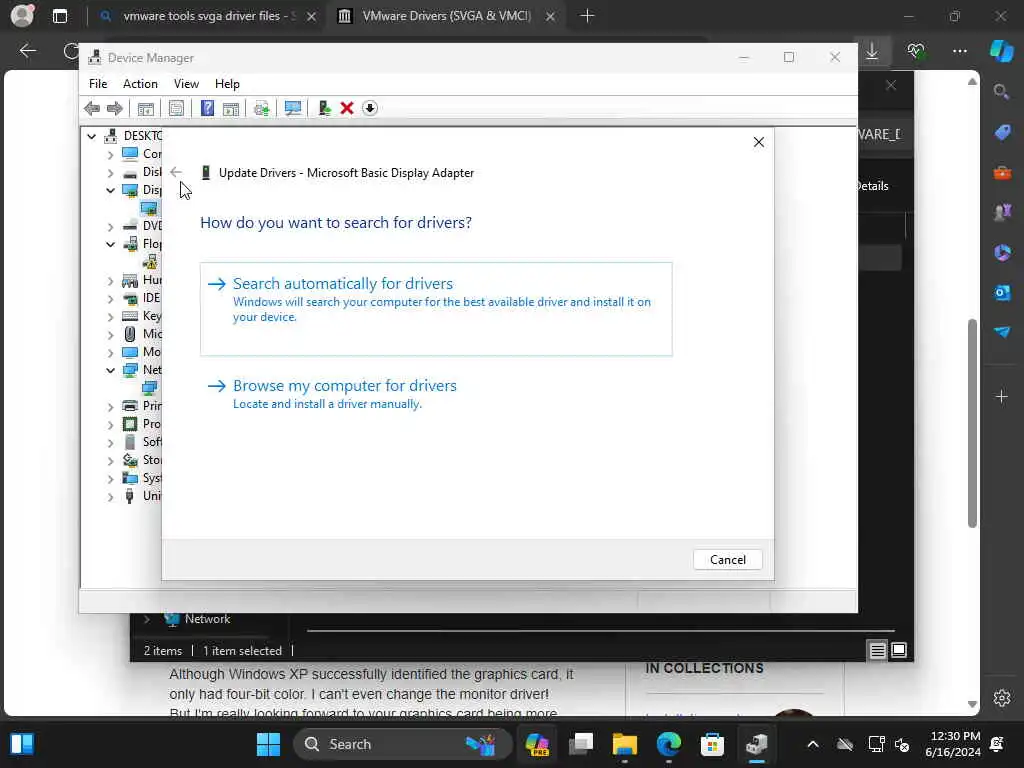Select the network adapter child device
Image resolution: width=1024 pixels, height=768 pixels.
point(150,388)
